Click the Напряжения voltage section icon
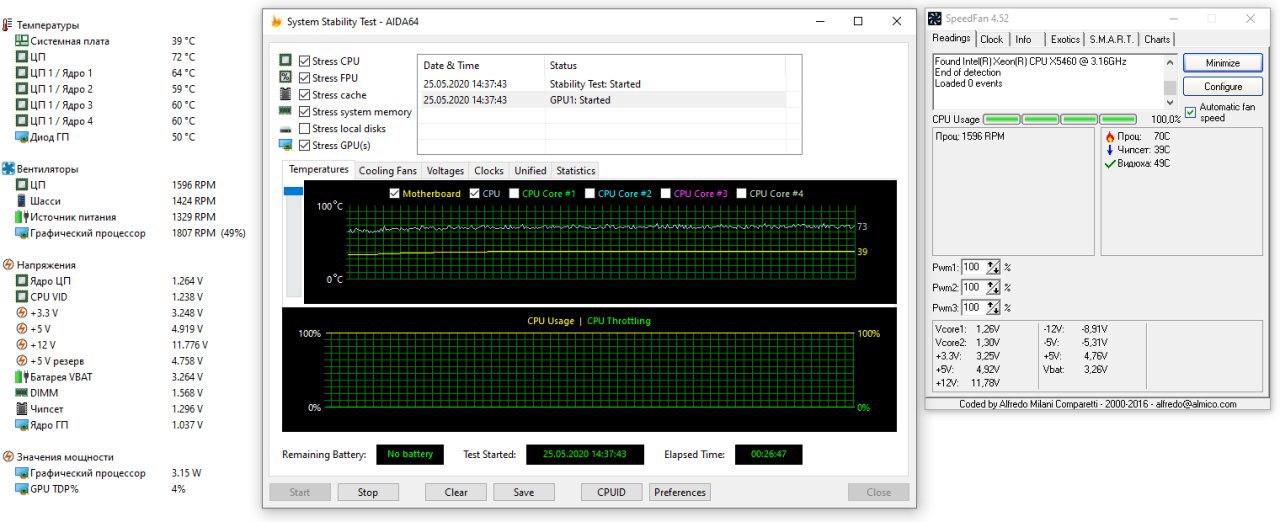Screen dimensions: 1280x522 [8, 265]
